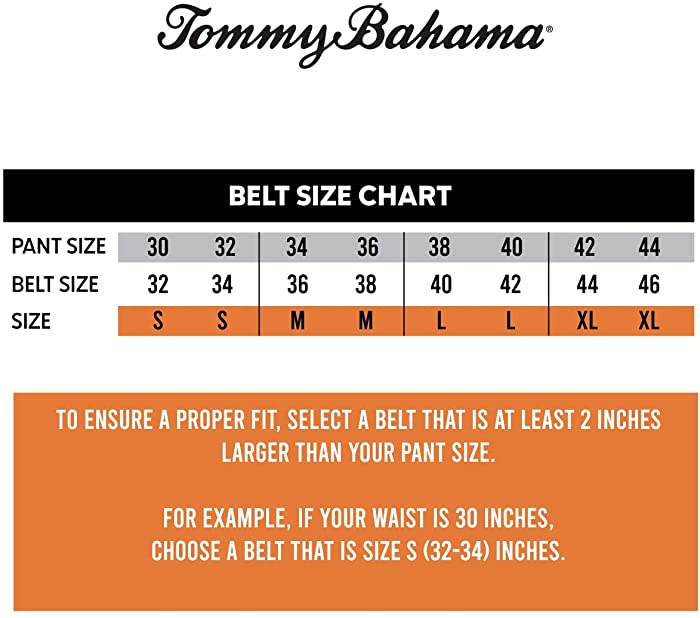The height and width of the screenshot is (618, 700).
Task: Select pant size 32 cell
Action: pos(225,247)
